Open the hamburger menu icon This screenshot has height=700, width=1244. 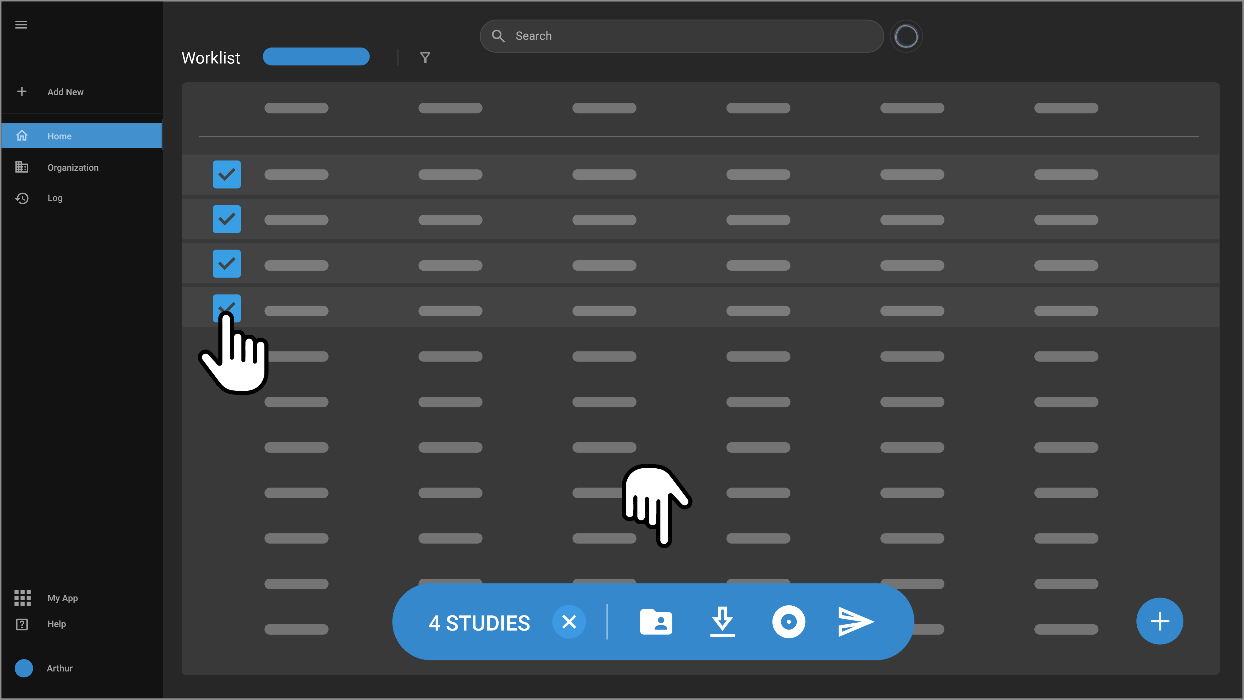coord(21,25)
